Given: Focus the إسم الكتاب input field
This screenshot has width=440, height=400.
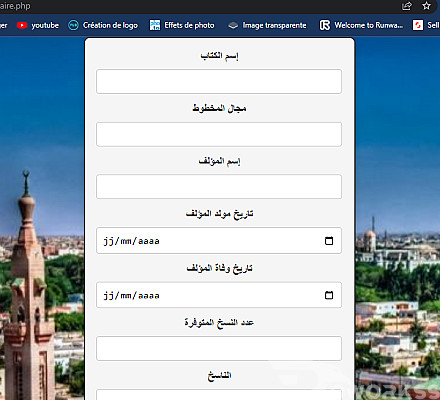Looking at the screenshot, I should click(x=219, y=82).
